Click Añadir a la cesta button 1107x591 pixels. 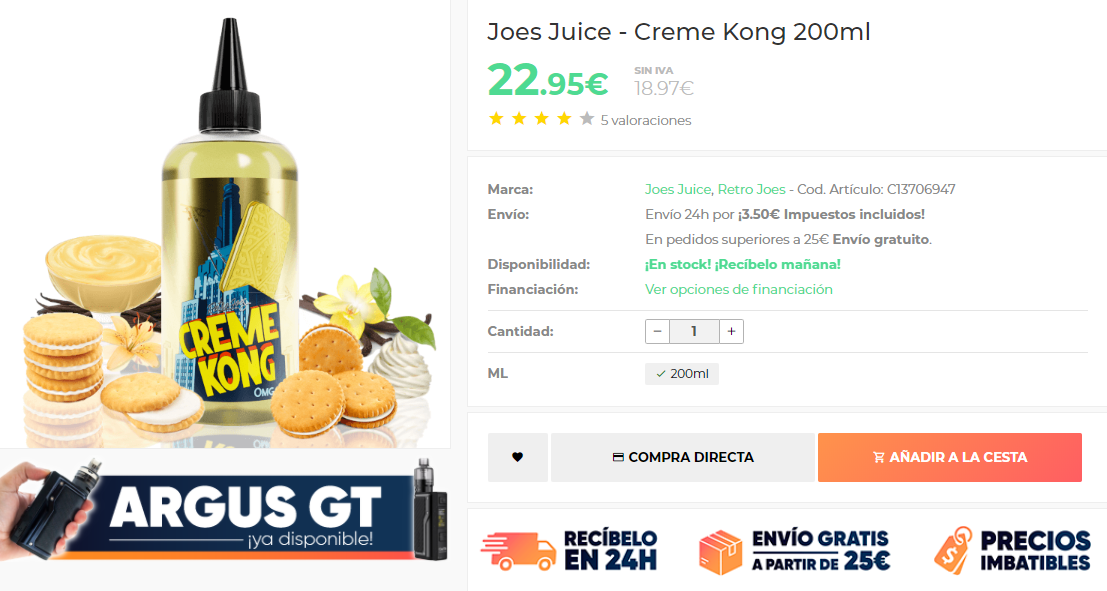tap(950, 458)
